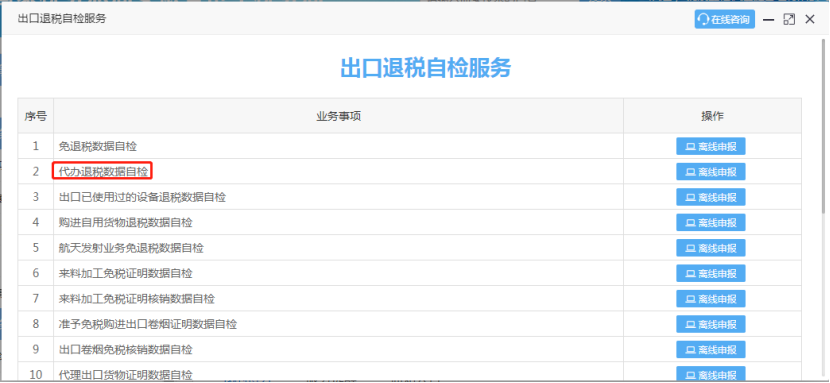Maximize the 出口退税自检服务 window
The image size is (830, 383).
(789, 20)
